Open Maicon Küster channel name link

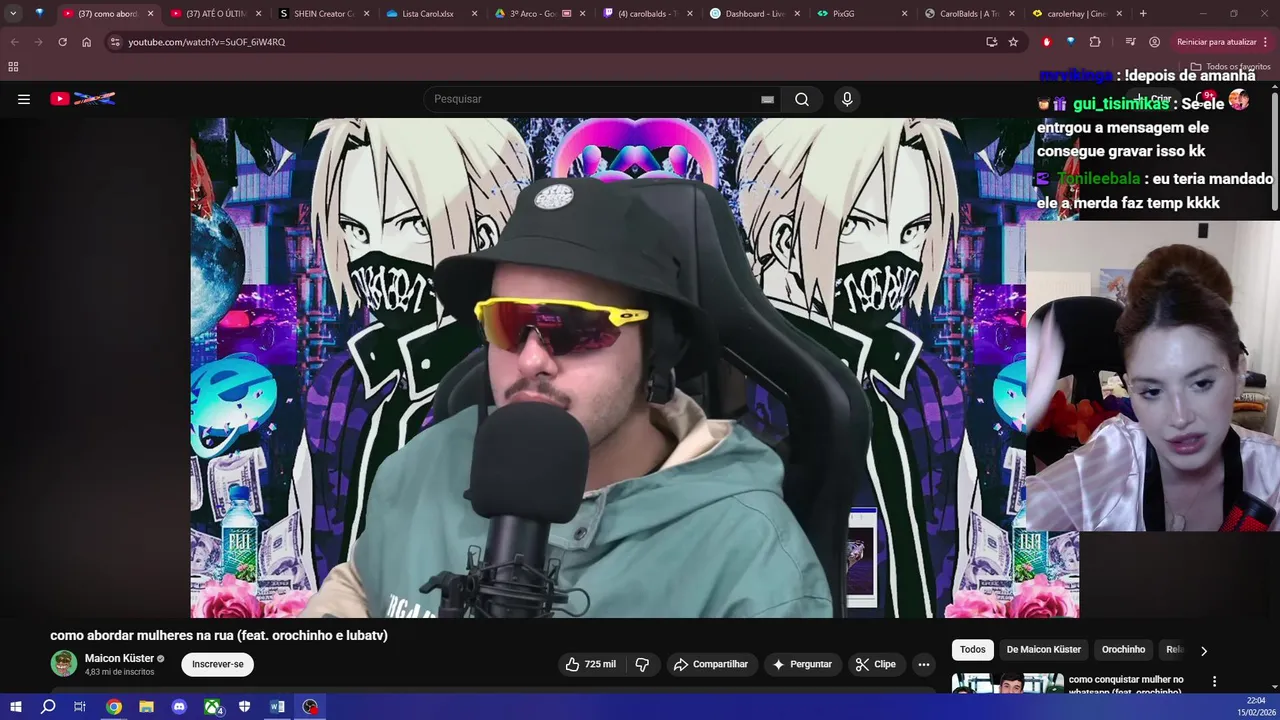tap(119, 658)
